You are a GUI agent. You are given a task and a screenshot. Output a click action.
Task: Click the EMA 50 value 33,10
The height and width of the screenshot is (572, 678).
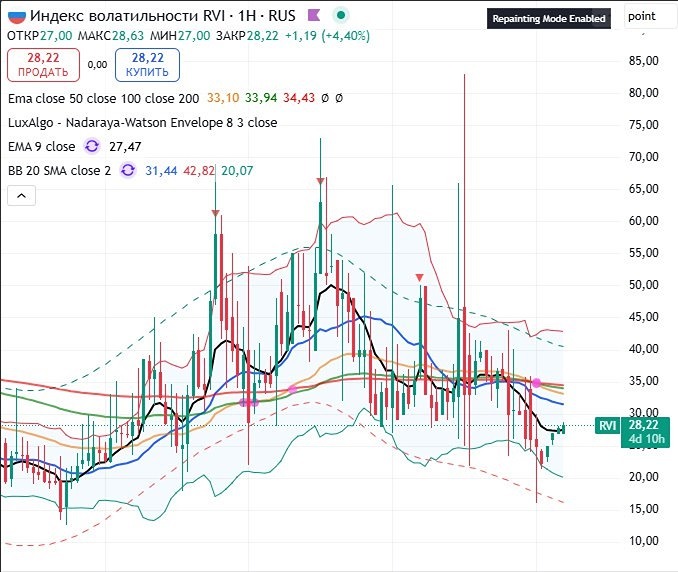tap(223, 98)
